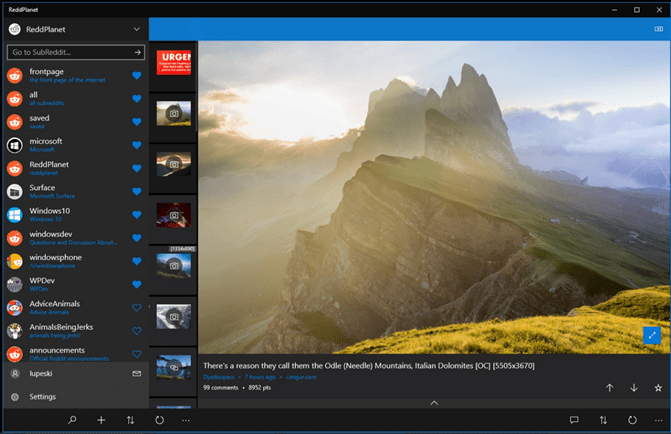Open the i.imgur.com source link
Screen dimensions: 671x434
point(301,377)
